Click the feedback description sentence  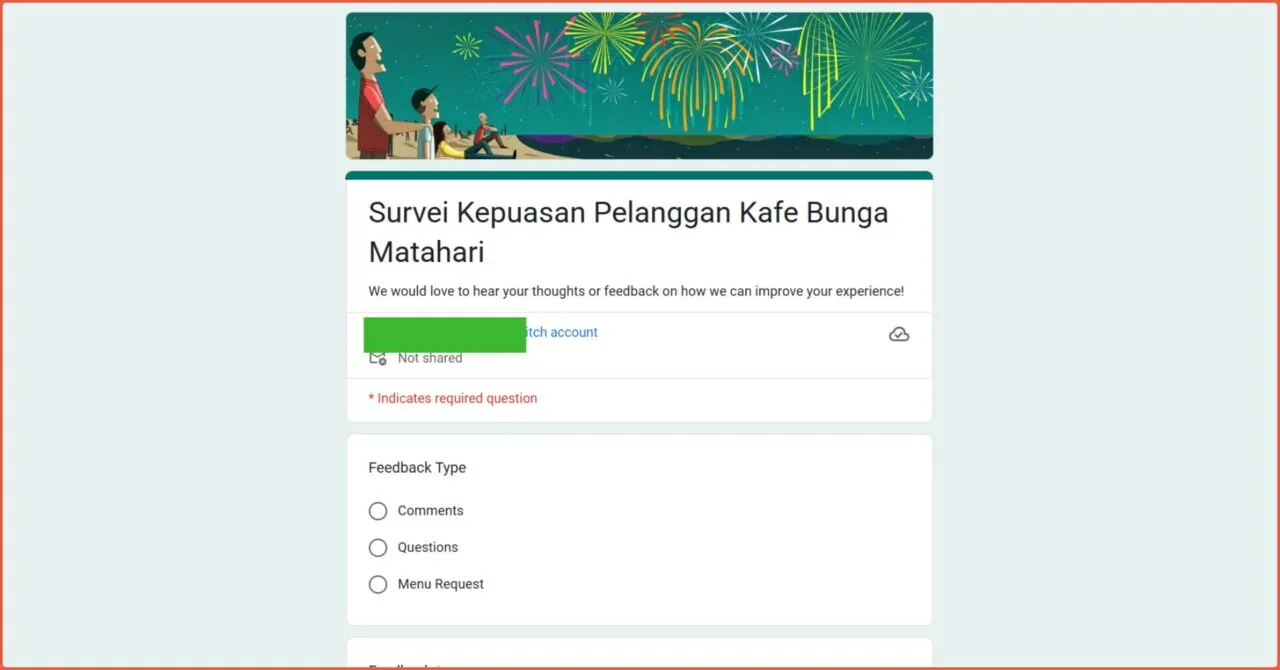[636, 291]
